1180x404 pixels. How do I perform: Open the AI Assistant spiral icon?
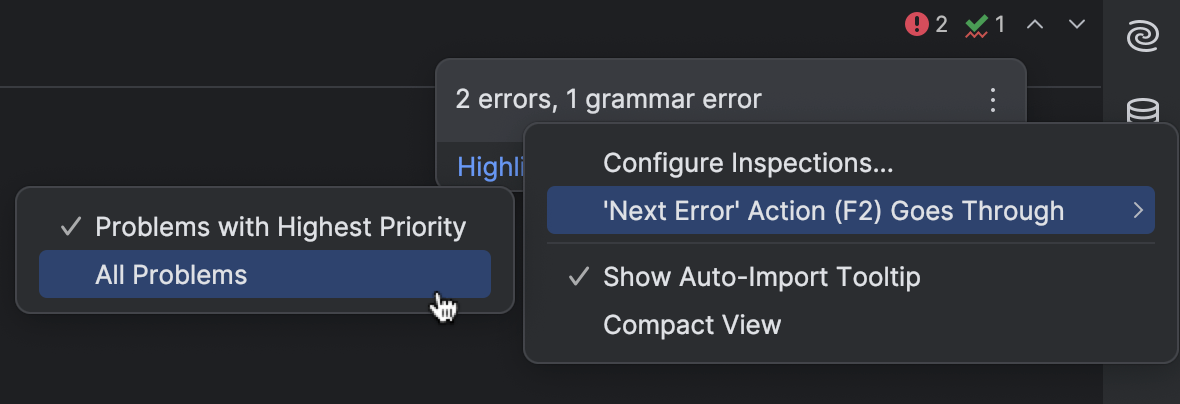tap(1142, 37)
